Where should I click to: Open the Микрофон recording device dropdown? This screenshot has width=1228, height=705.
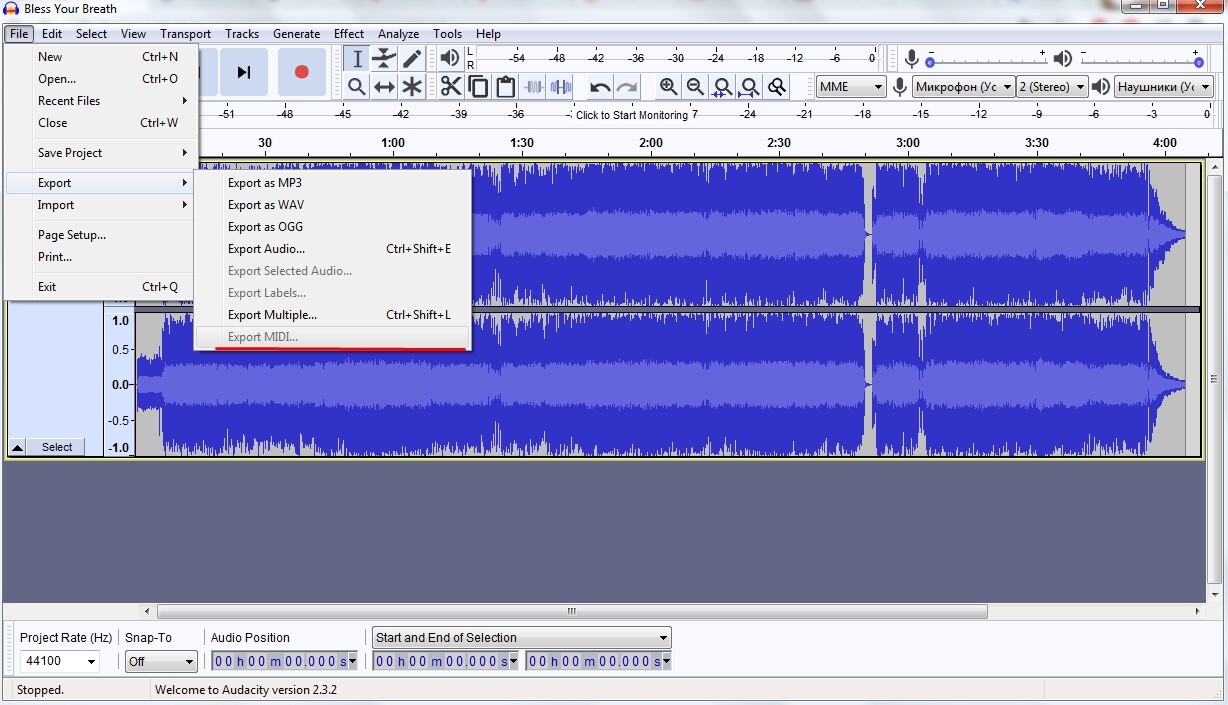pos(964,87)
